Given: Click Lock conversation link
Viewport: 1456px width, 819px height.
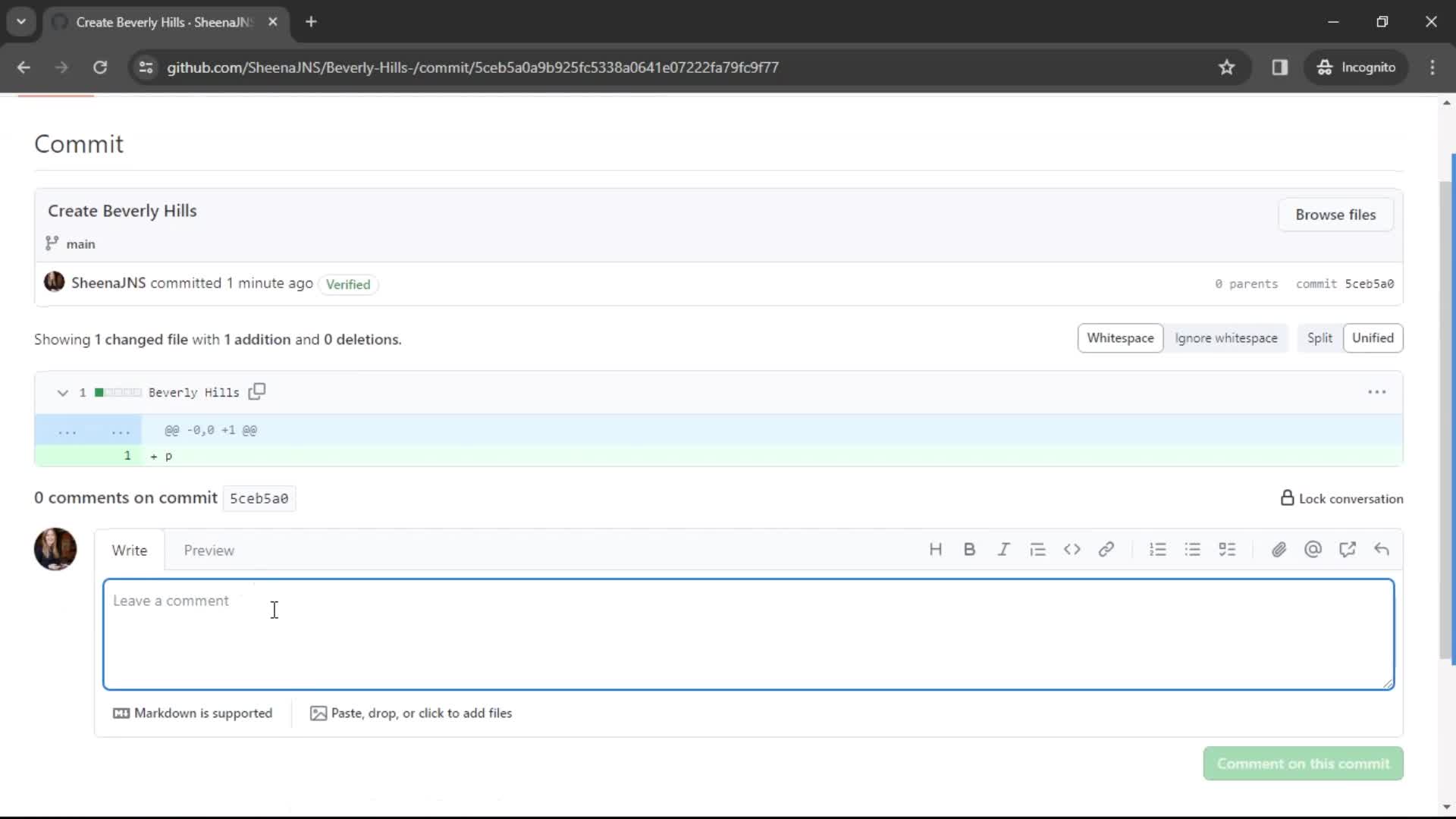Looking at the screenshot, I should click(1342, 497).
